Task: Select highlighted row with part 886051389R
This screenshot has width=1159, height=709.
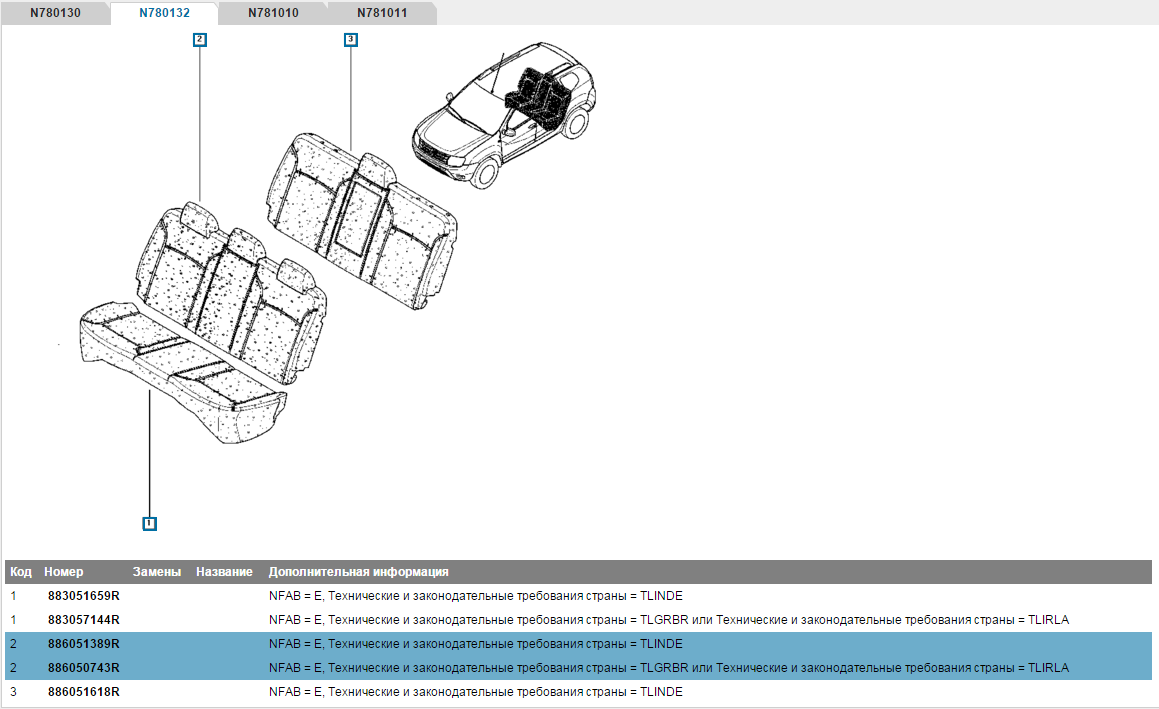Action: click(84, 644)
